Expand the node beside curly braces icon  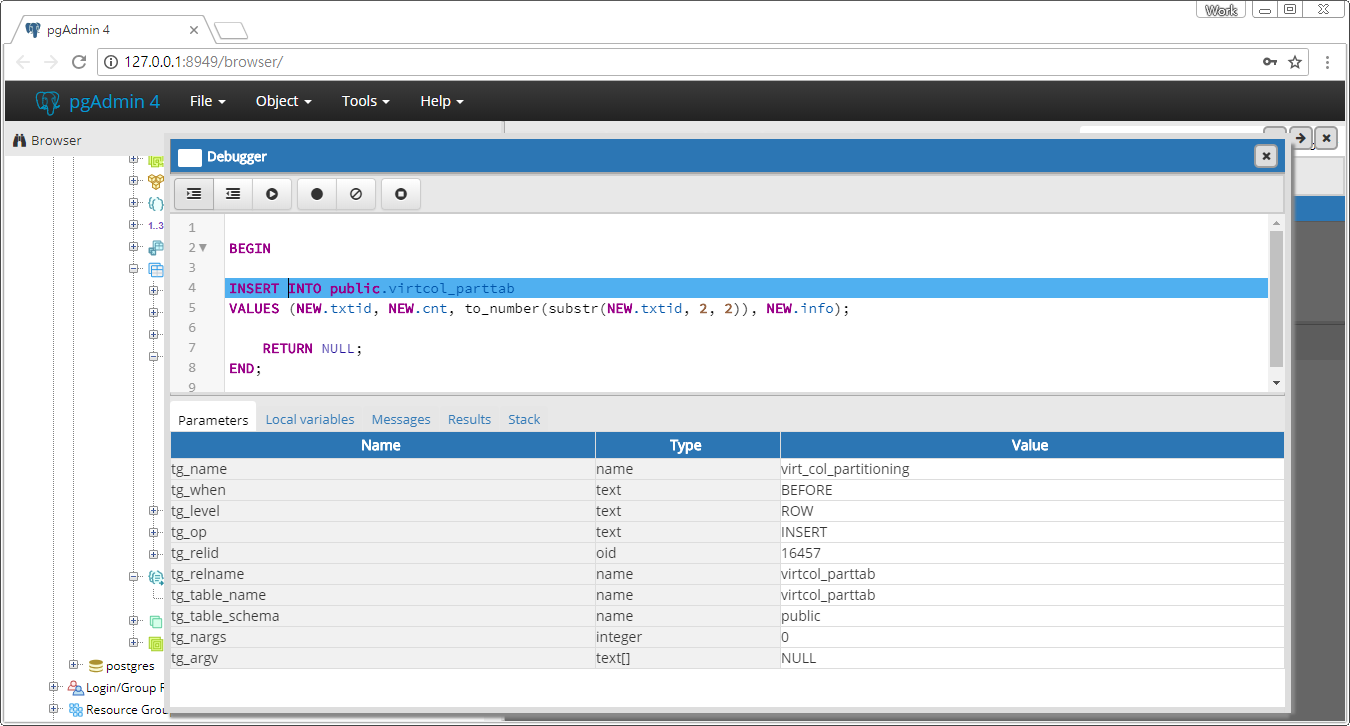click(134, 203)
